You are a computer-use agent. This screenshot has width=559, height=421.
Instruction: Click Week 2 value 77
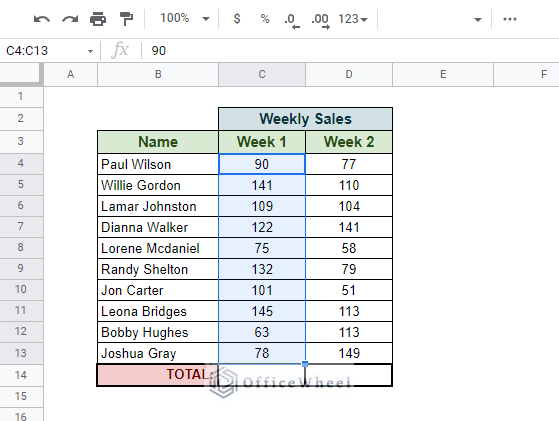tap(349, 164)
